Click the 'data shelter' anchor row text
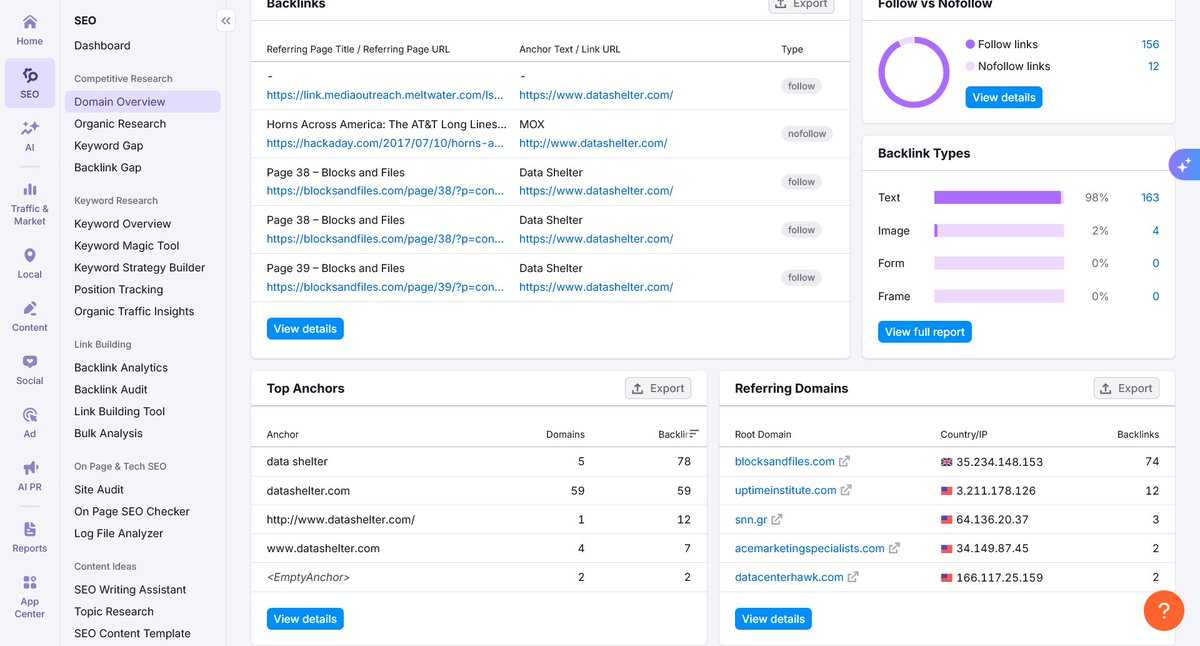 tap(297, 462)
